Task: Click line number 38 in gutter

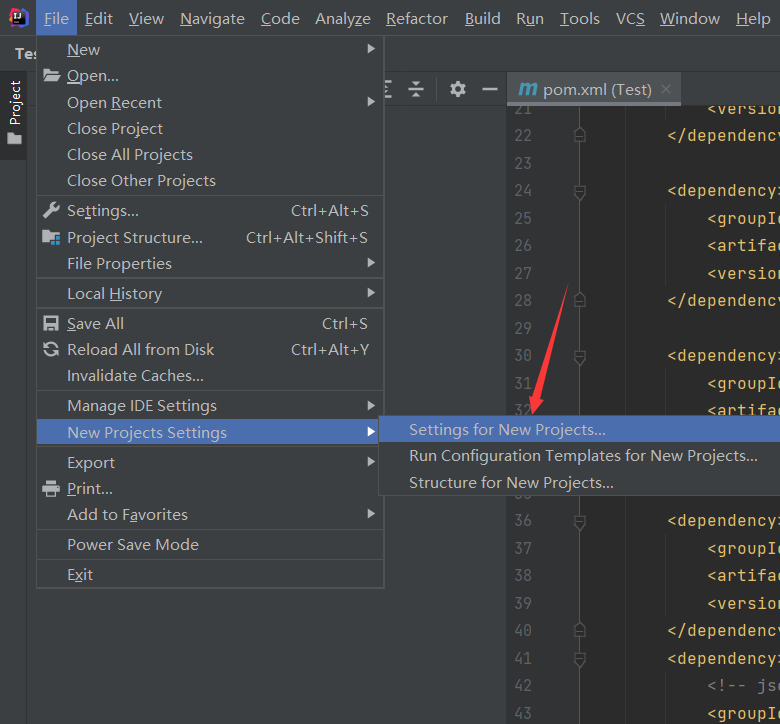Action: tap(523, 575)
